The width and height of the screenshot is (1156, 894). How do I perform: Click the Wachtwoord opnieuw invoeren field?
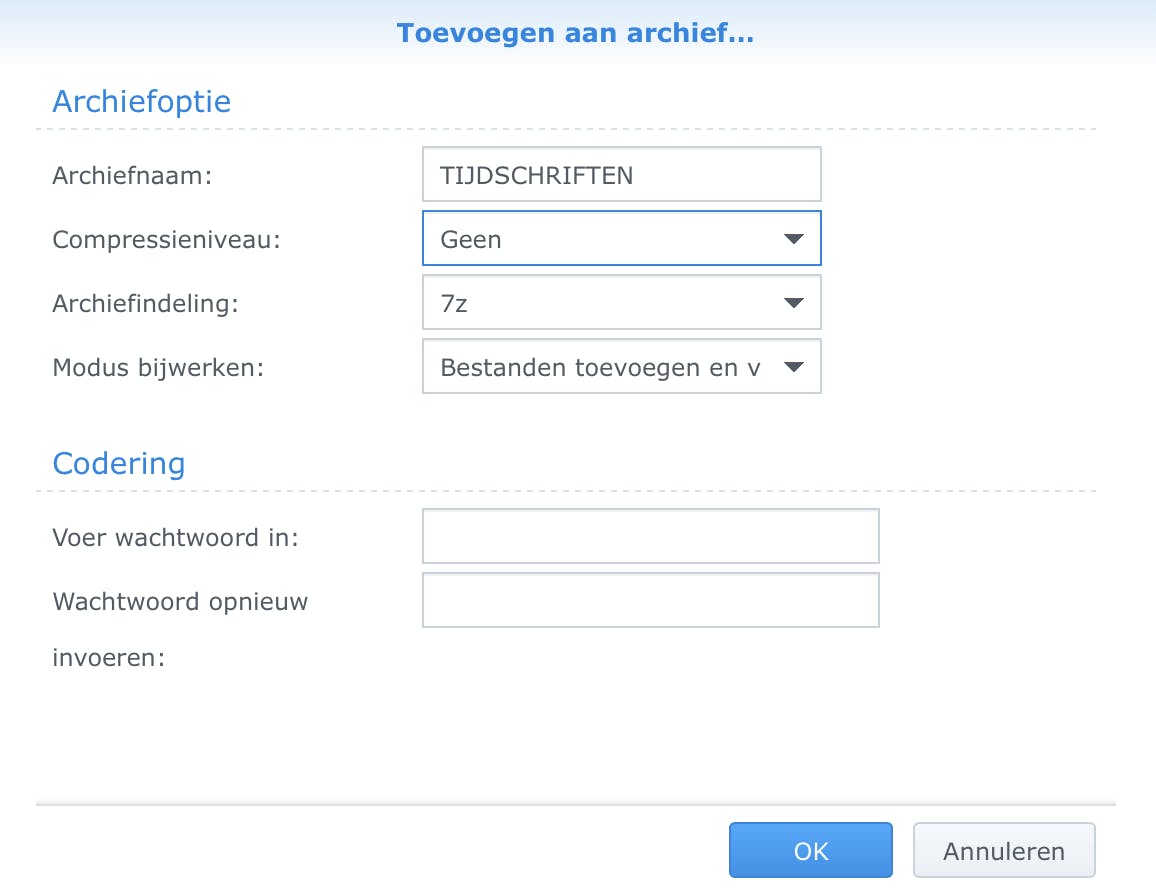[650, 600]
